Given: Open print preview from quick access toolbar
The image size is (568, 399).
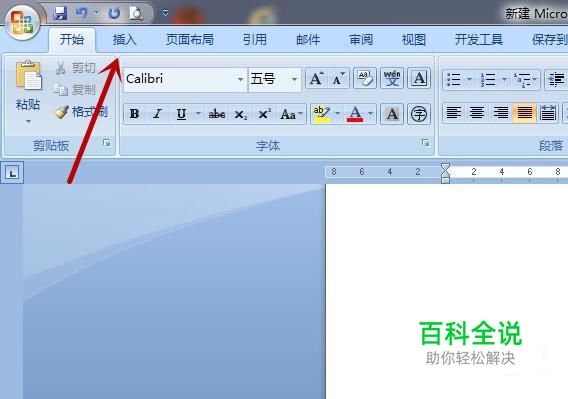Looking at the screenshot, I should click(x=137, y=14).
